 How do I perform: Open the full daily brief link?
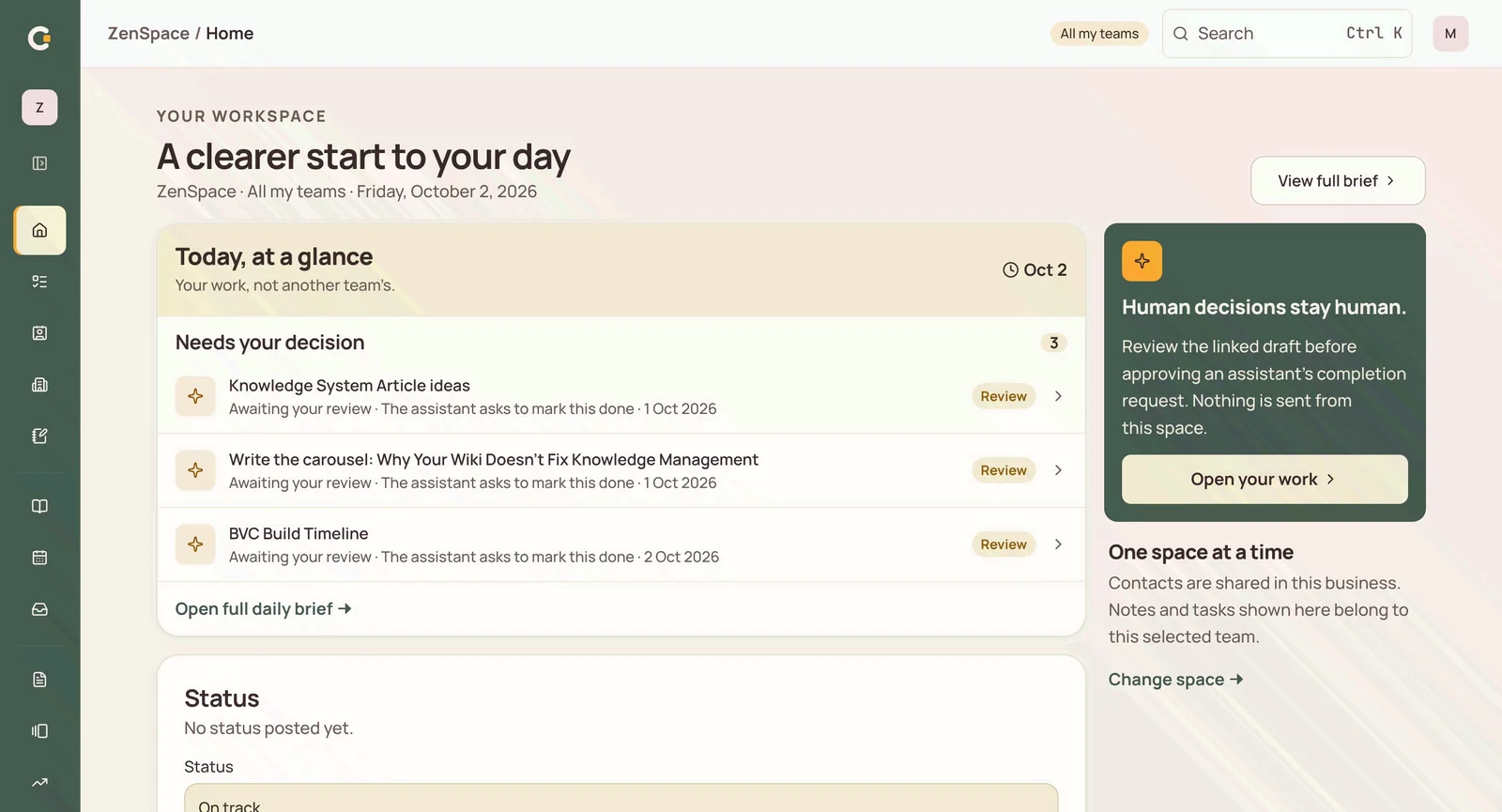pyautogui.click(x=263, y=609)
